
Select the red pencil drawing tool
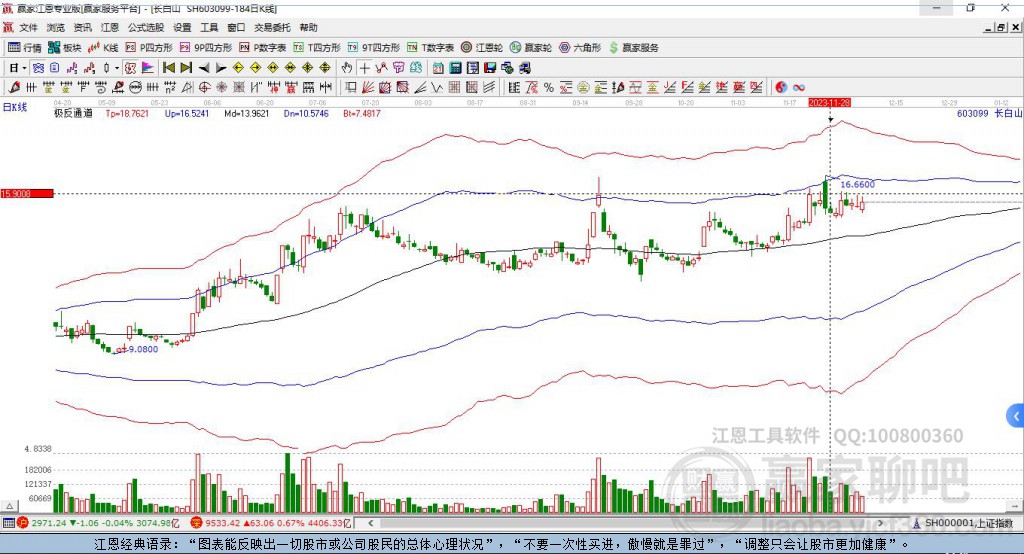pyautogui.click(x=14, y=87)
